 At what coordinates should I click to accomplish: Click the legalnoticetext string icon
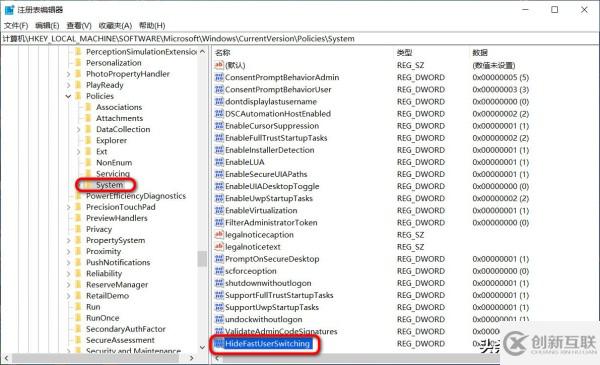pyautogui.click(x=219, y=247)
